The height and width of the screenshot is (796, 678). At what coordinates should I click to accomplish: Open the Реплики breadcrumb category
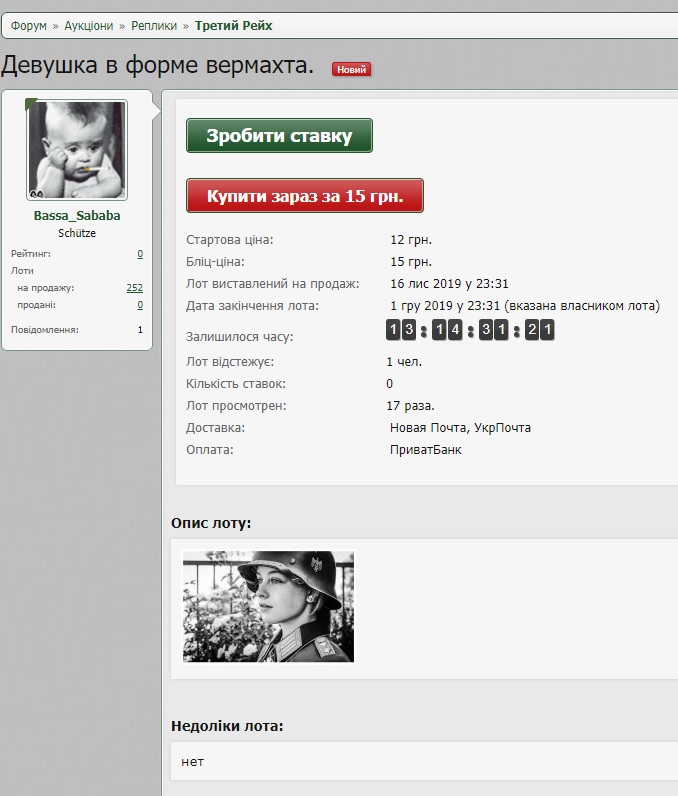[154, 25]
